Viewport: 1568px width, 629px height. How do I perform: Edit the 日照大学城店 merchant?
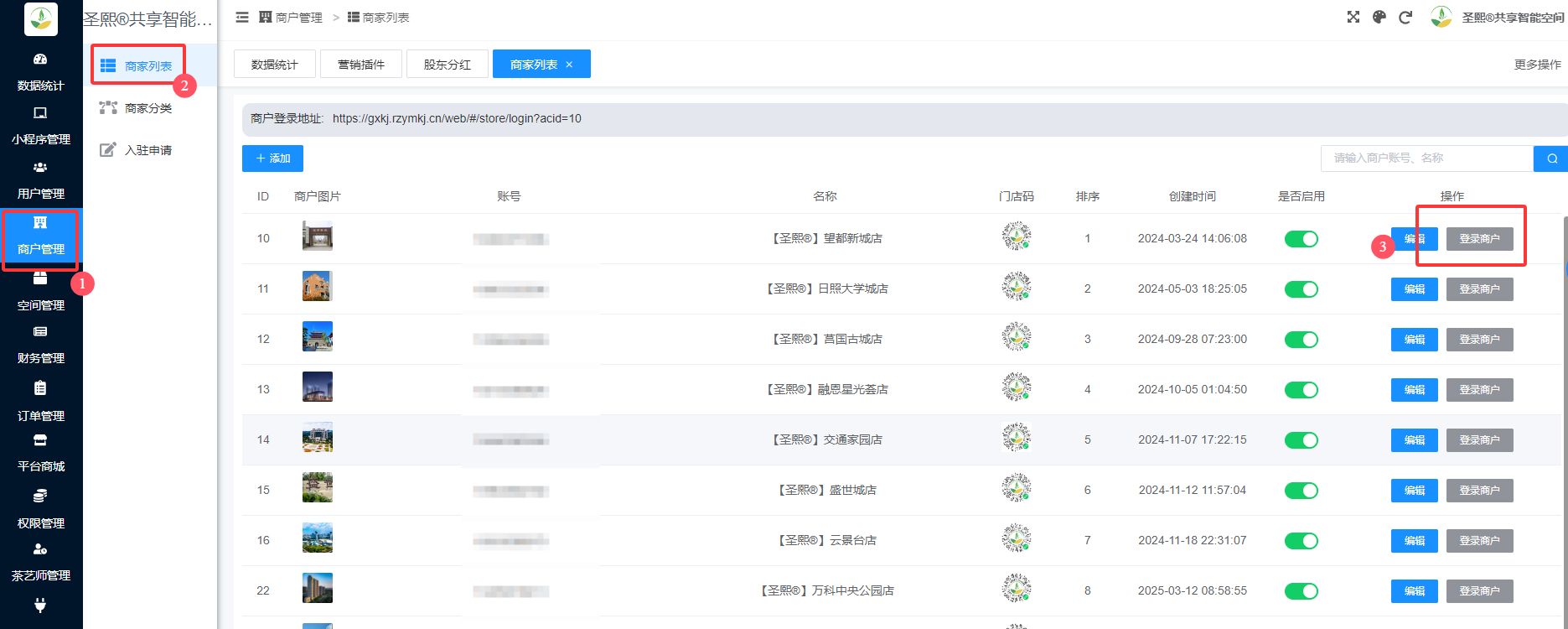click(1415, 289)
